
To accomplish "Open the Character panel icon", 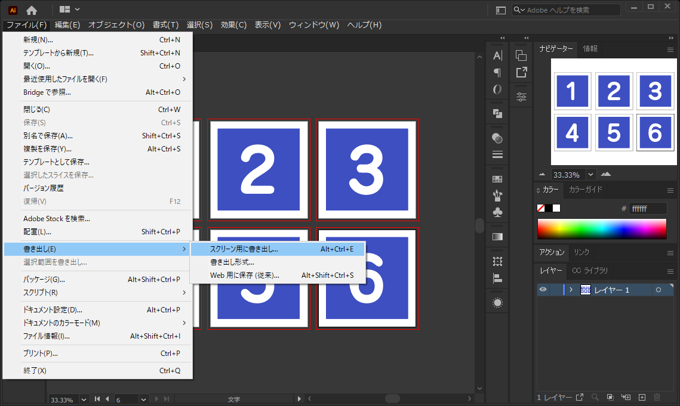I will [497, 56].
